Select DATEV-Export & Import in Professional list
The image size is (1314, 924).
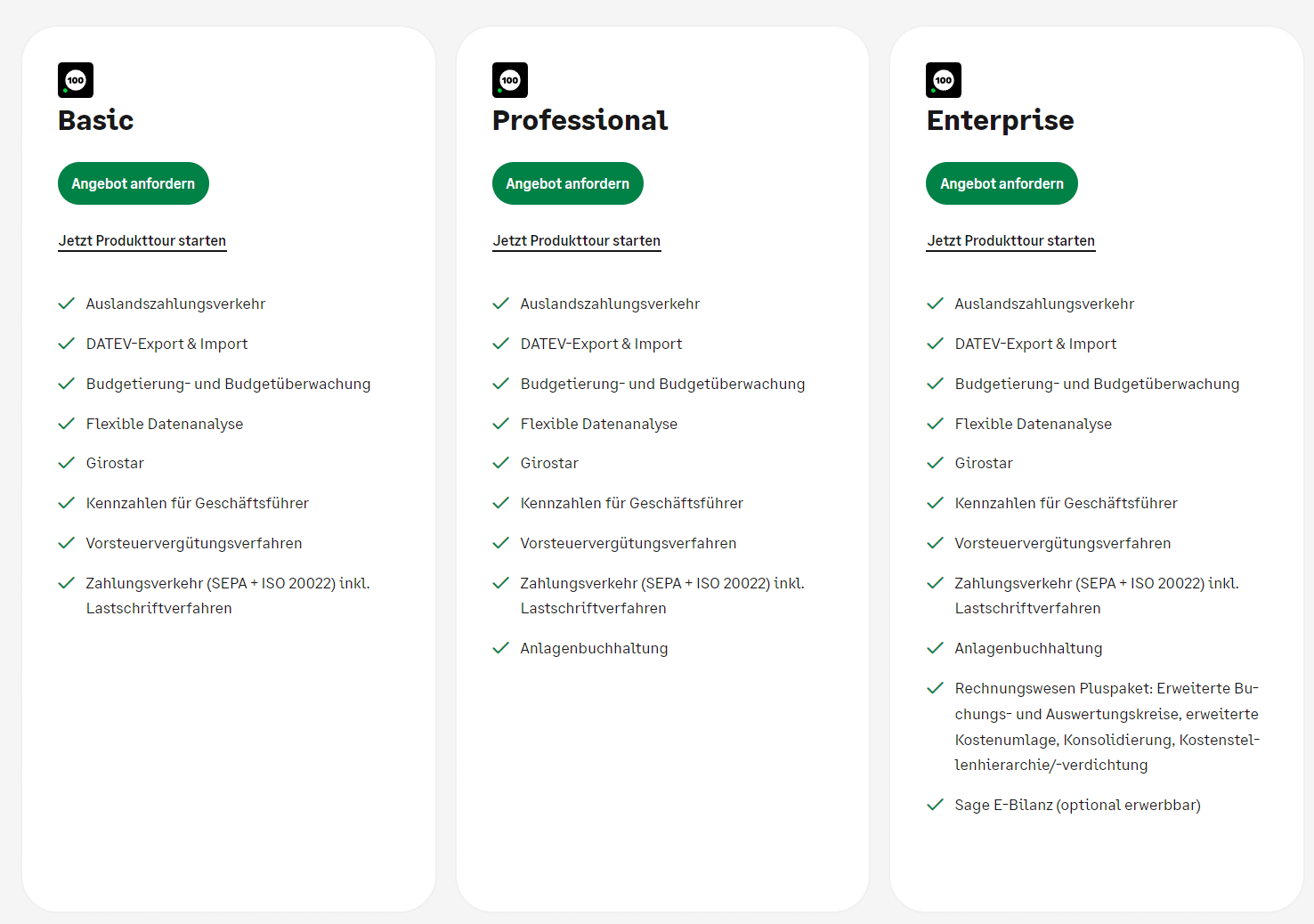point(601,344)
